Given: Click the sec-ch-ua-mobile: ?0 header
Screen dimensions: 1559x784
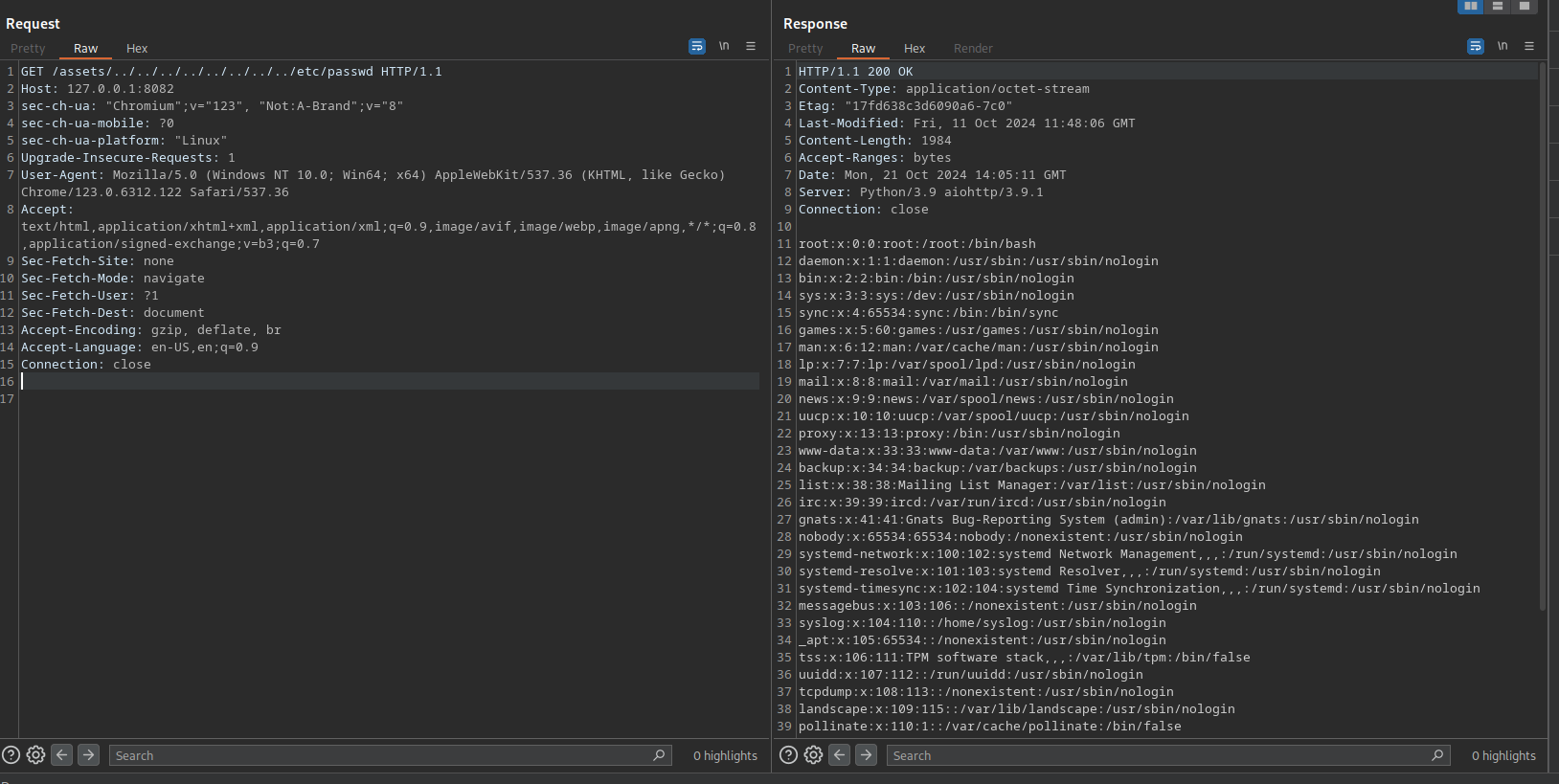Looking at the screenshot, I should point(98,123).
